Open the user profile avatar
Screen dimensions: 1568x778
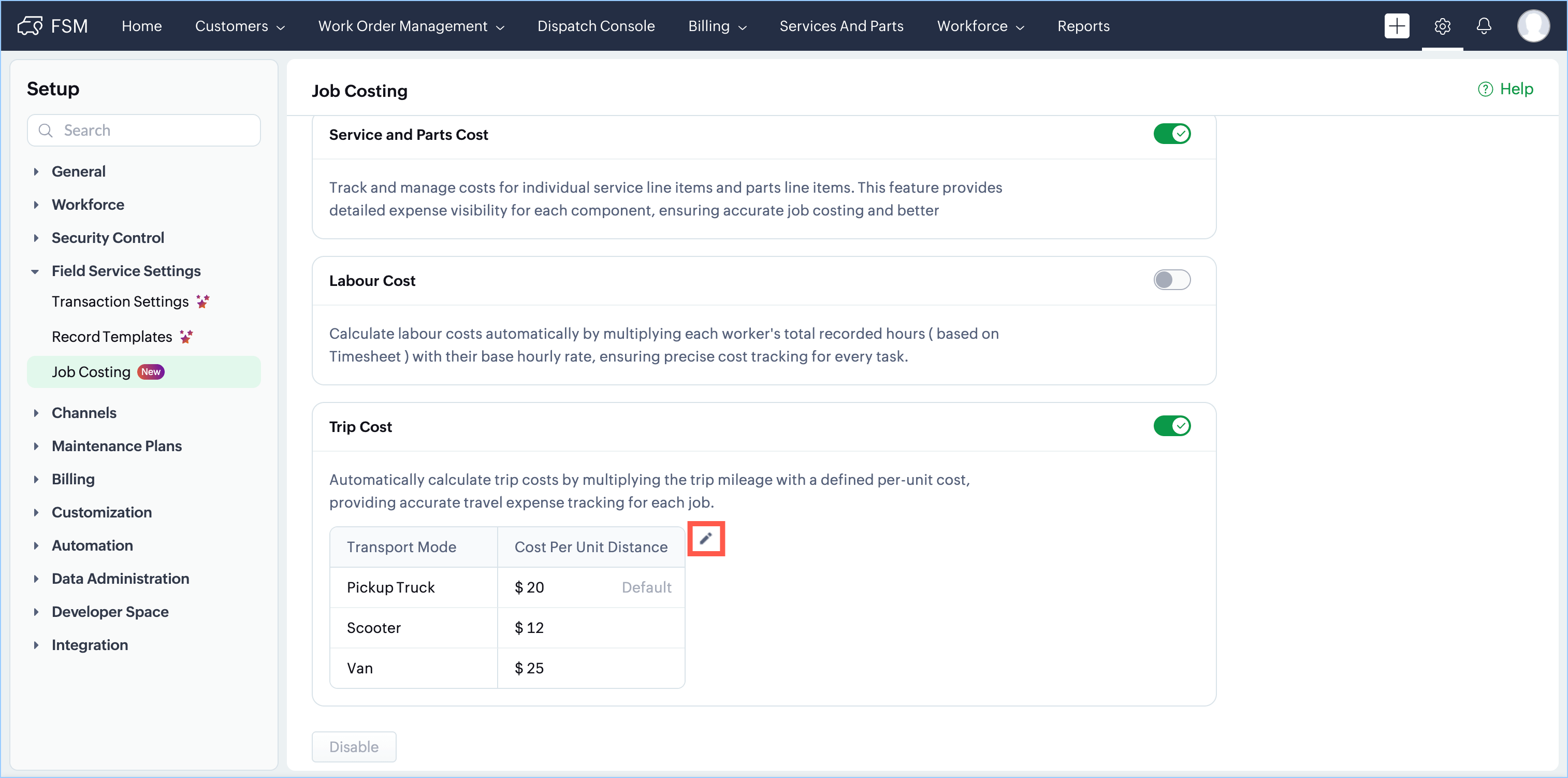coord(1533,26)
